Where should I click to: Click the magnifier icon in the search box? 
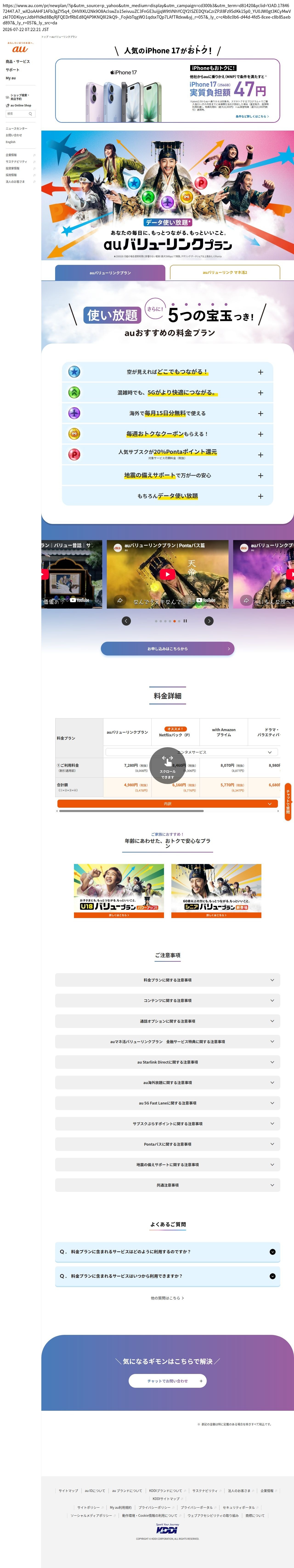31,114
